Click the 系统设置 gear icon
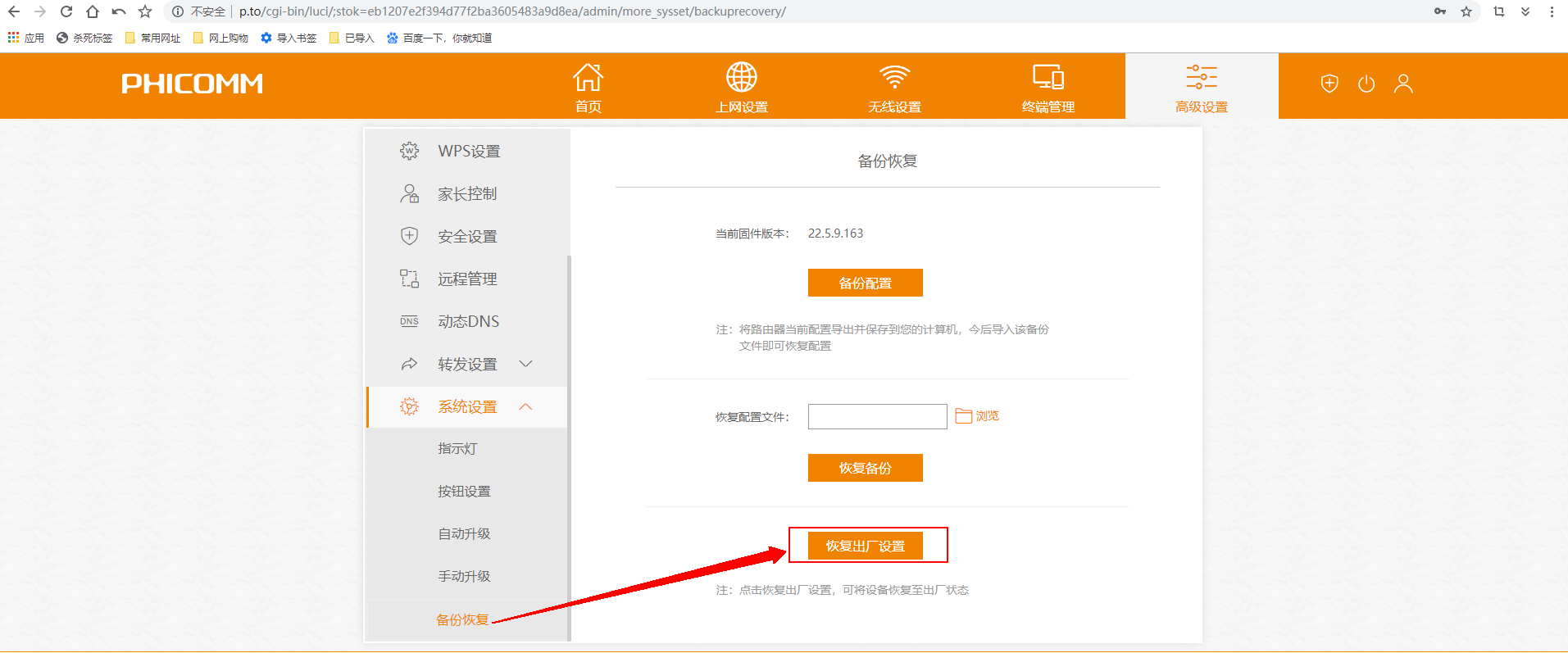This screenshot has height=653, width=1568. [x=409, y=406]
